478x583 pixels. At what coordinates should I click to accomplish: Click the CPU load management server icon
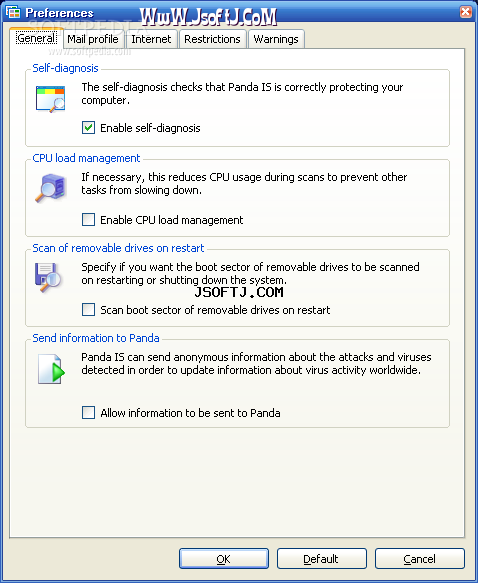[51, 188]
